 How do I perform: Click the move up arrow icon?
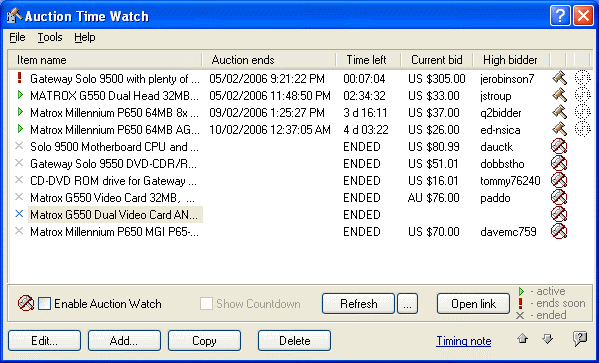(523, 339)
